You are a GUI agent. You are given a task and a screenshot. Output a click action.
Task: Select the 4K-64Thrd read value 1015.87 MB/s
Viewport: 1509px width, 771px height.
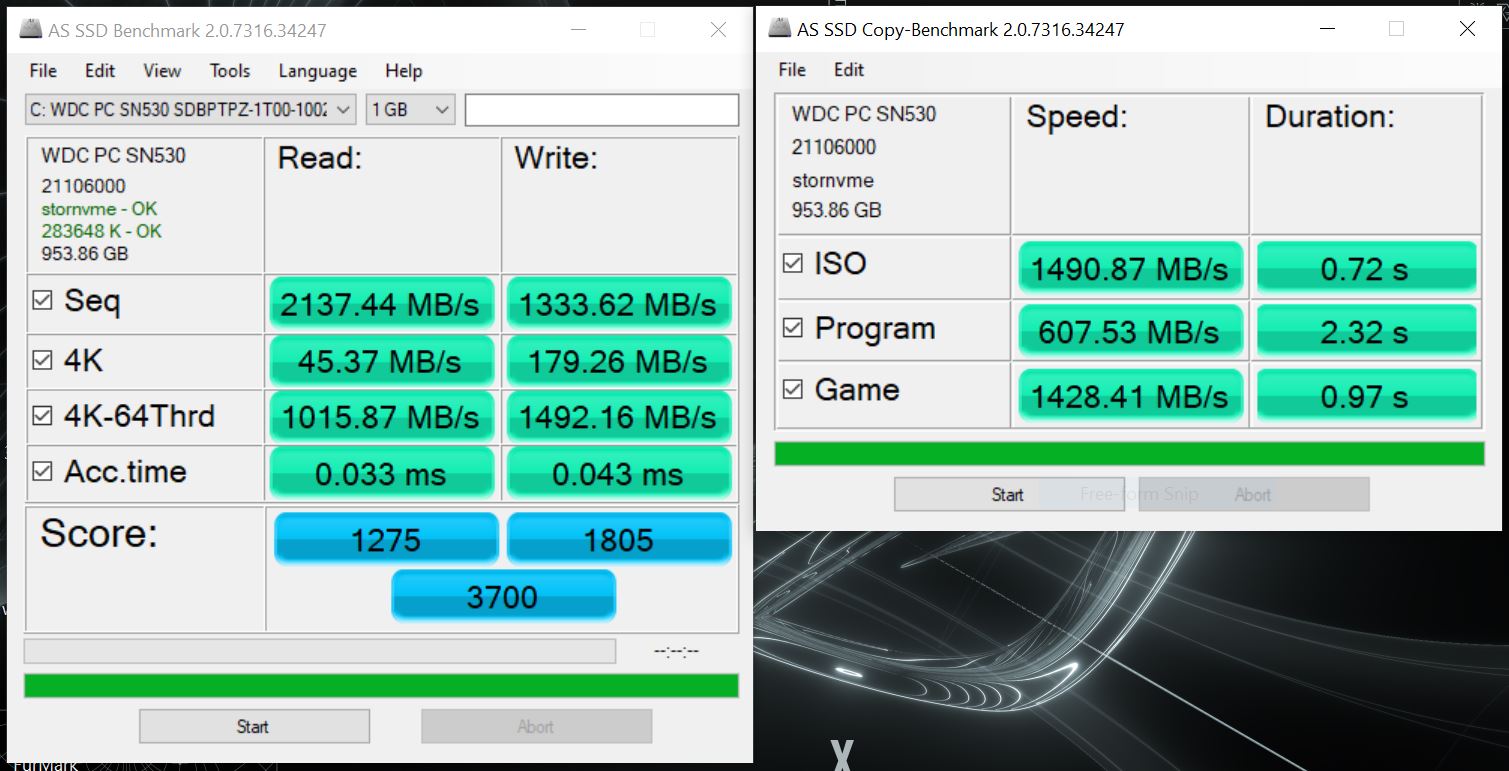click(382, 417)
